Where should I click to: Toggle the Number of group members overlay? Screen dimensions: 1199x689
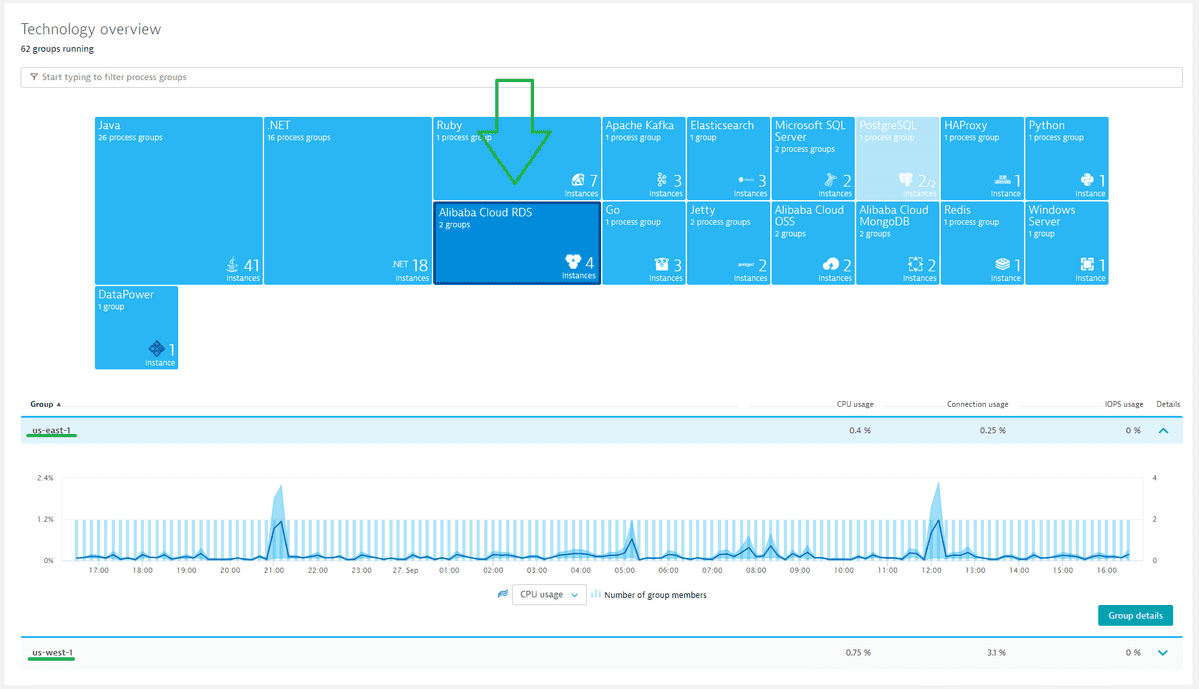pyautogui.click(x=596, y=594)
